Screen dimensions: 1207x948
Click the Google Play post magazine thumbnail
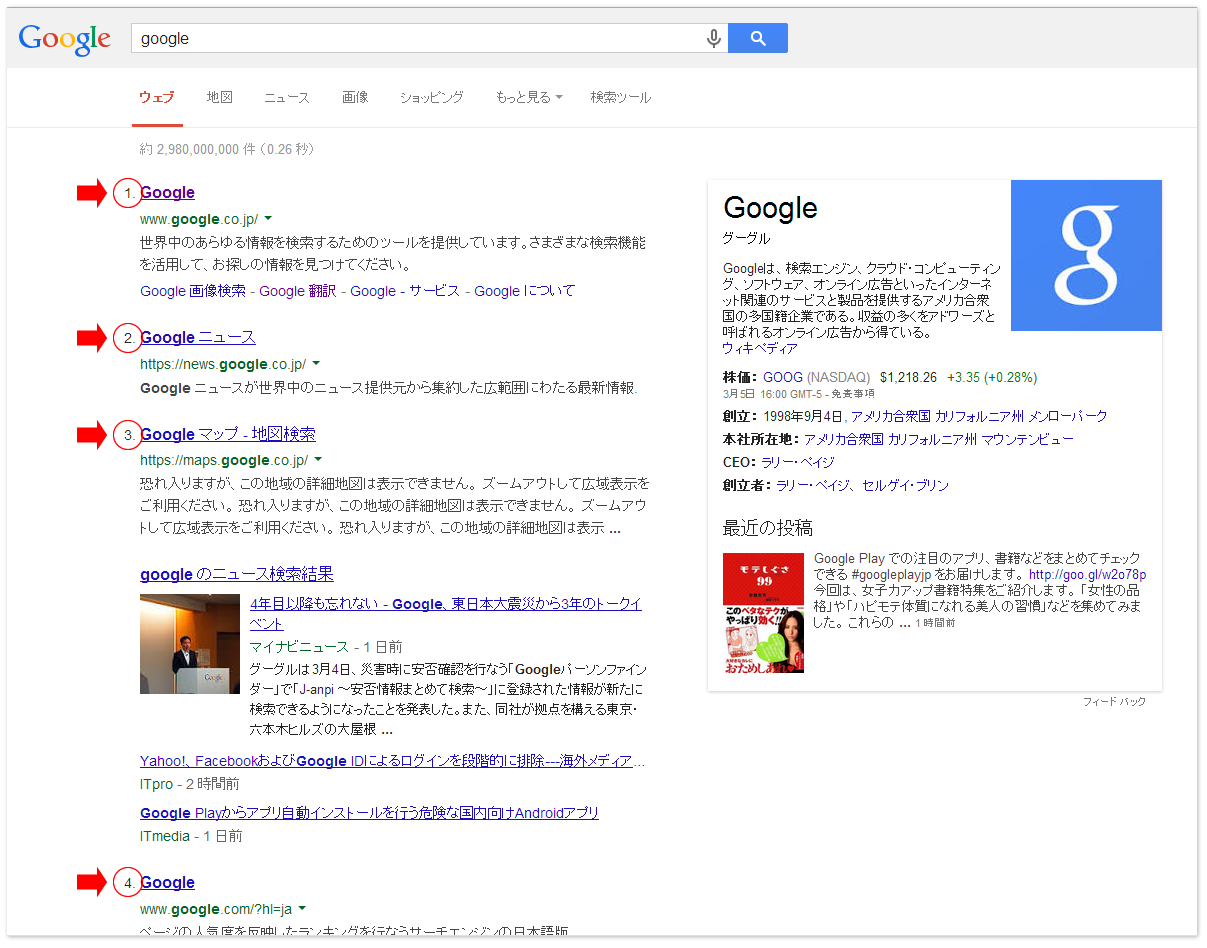coord(763,611)
